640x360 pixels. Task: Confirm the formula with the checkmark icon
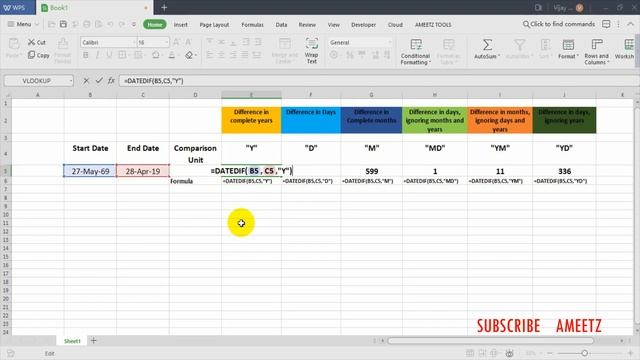(99, 80)
